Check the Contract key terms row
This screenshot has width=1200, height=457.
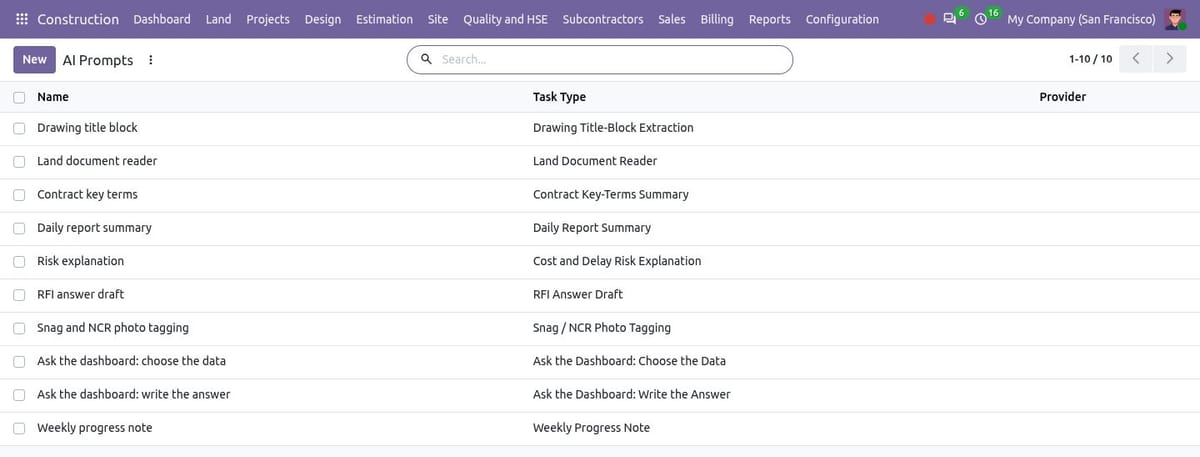pyautogui.click(x=20, y=194)
